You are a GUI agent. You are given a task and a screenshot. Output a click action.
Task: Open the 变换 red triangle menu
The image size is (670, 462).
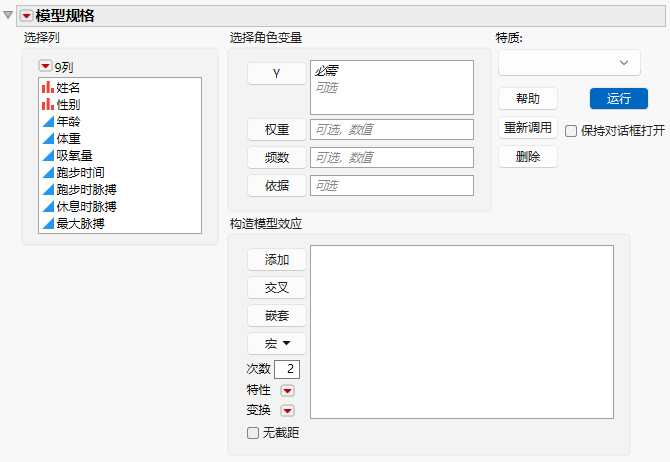click(287, 411)
